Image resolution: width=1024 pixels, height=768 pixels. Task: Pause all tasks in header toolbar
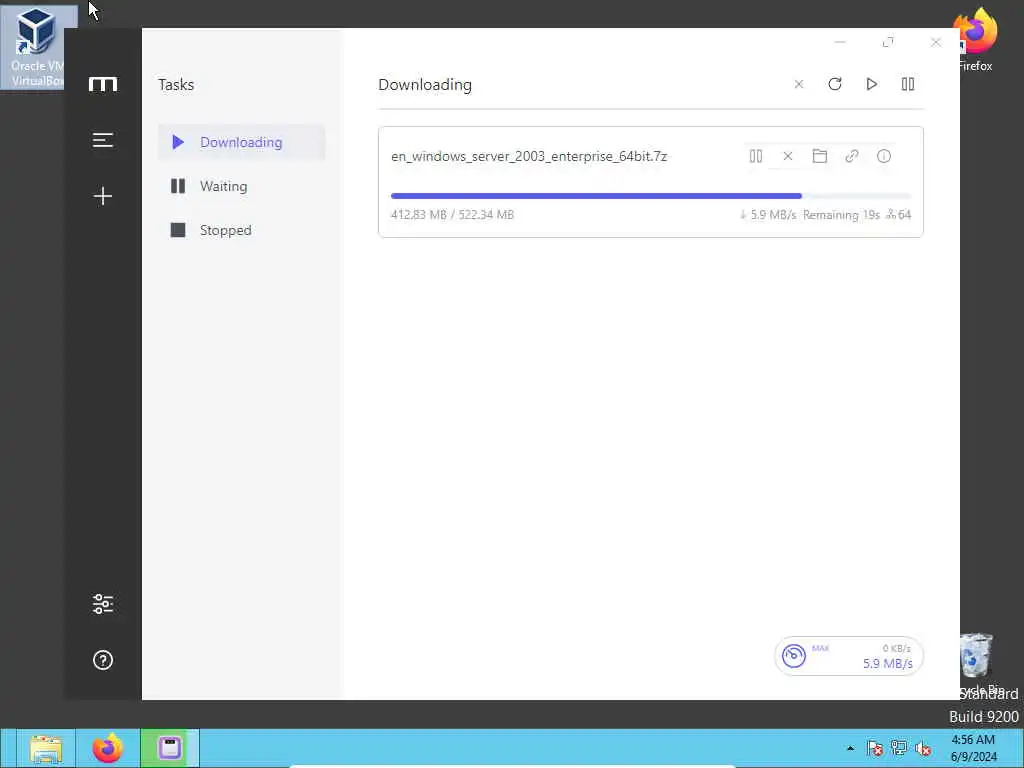coord(908,84)
